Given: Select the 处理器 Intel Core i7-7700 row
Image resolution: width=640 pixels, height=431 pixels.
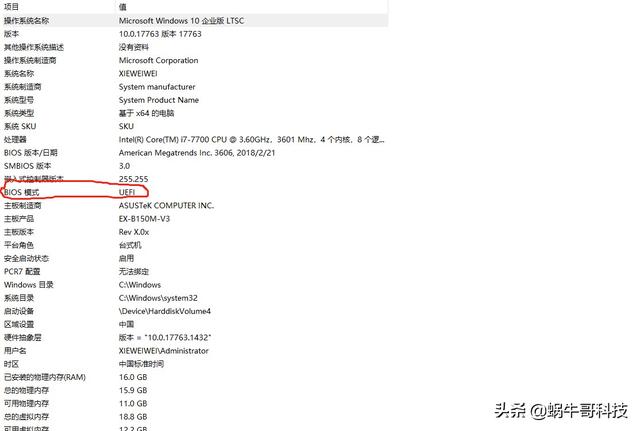Looking at the screenshot, I should (x=194, y=140).
